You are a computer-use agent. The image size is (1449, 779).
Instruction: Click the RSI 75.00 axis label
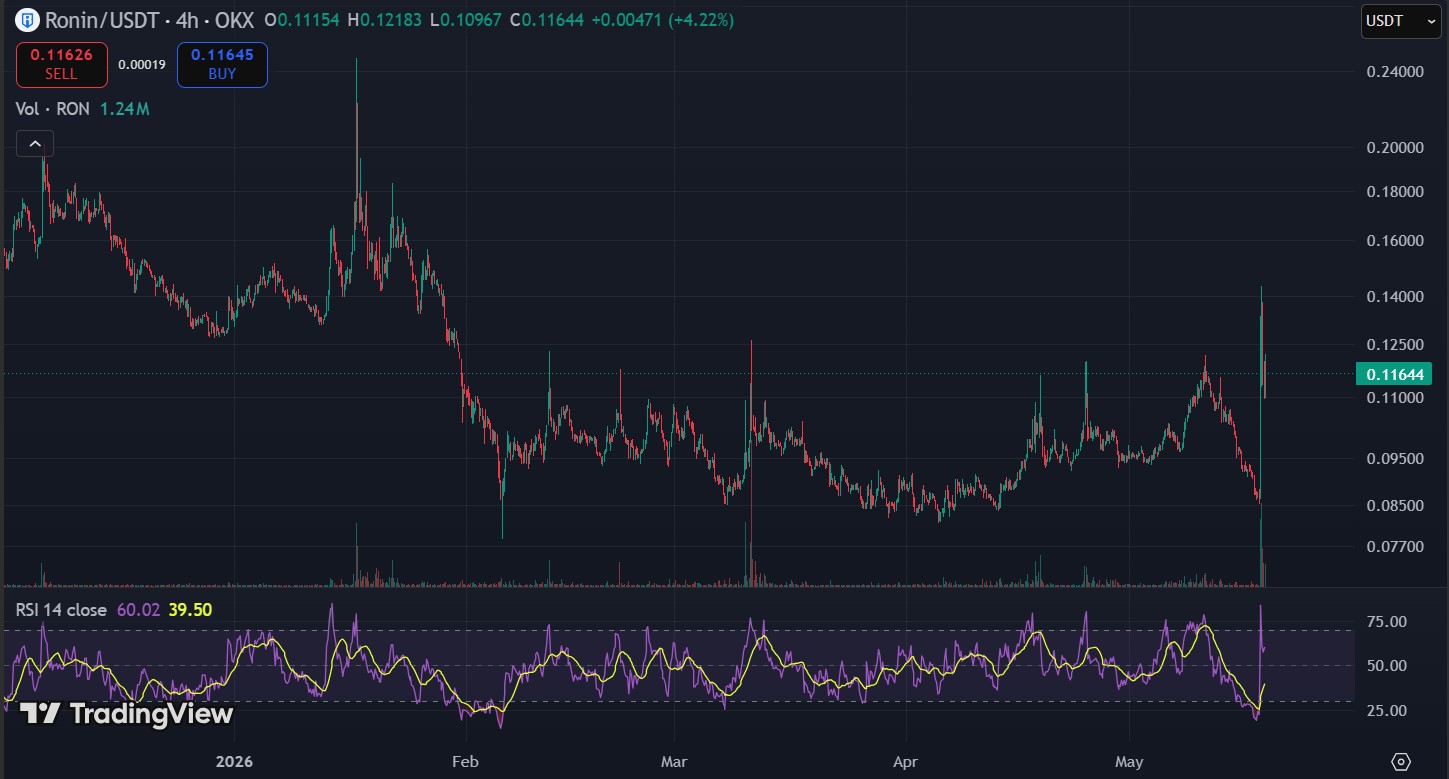coord(1387,621)
